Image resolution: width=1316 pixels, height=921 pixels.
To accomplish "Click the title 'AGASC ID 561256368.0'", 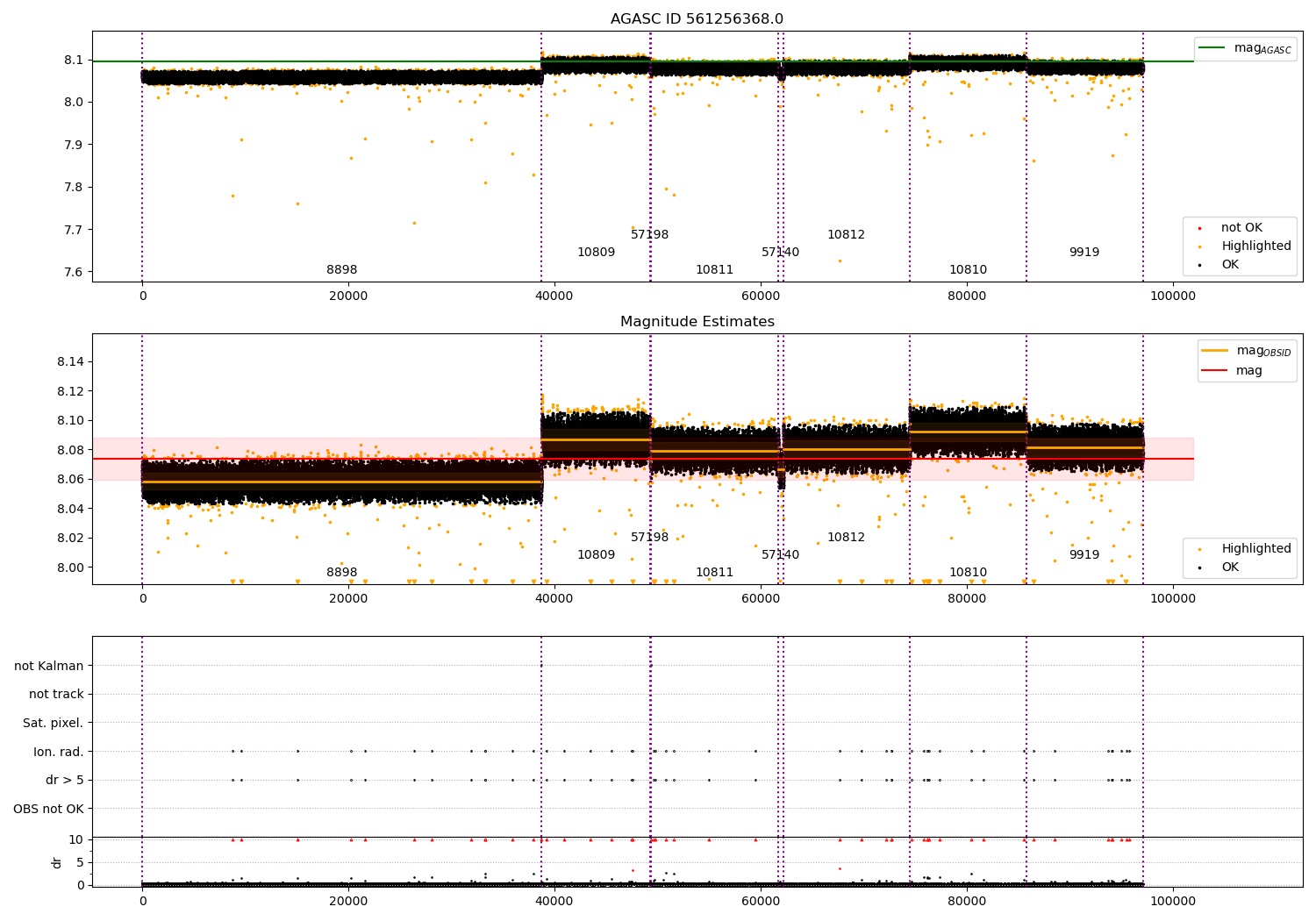I will (x=697, y=19).
